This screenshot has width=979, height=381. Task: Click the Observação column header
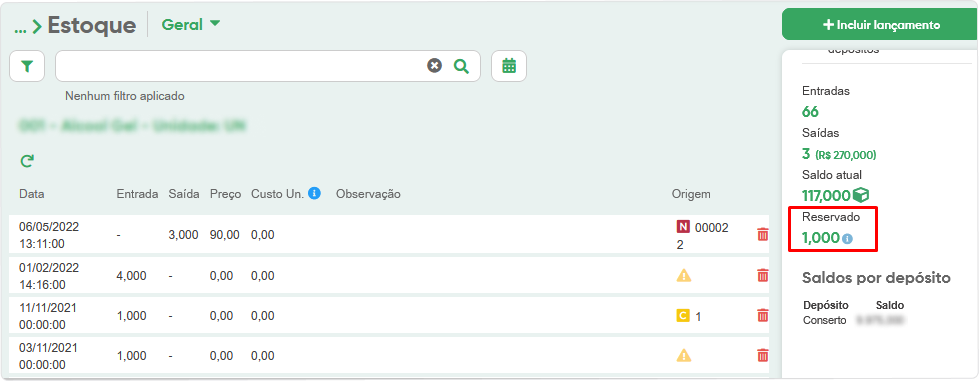tap(368, 194)
